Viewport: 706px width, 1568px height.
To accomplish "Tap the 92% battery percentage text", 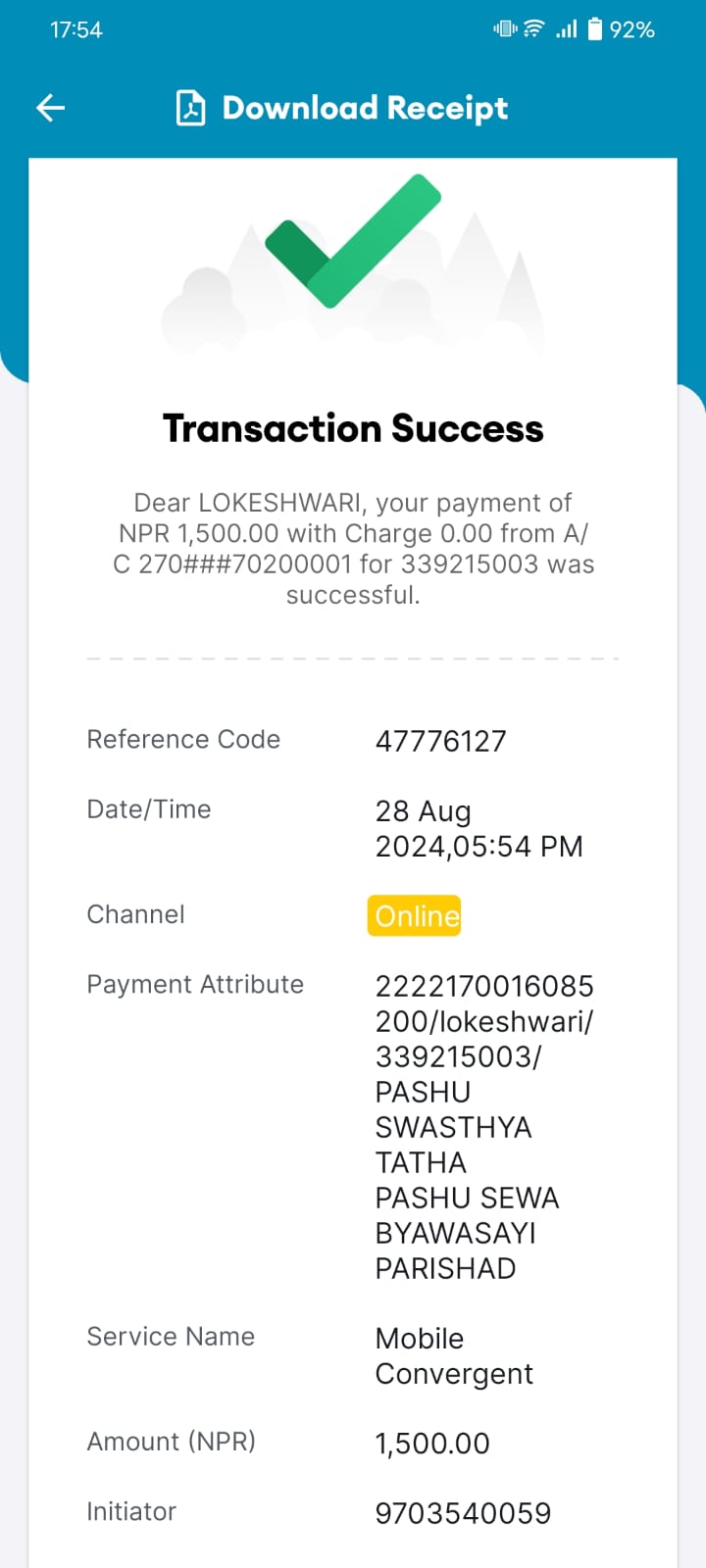I will click(631, 29).
